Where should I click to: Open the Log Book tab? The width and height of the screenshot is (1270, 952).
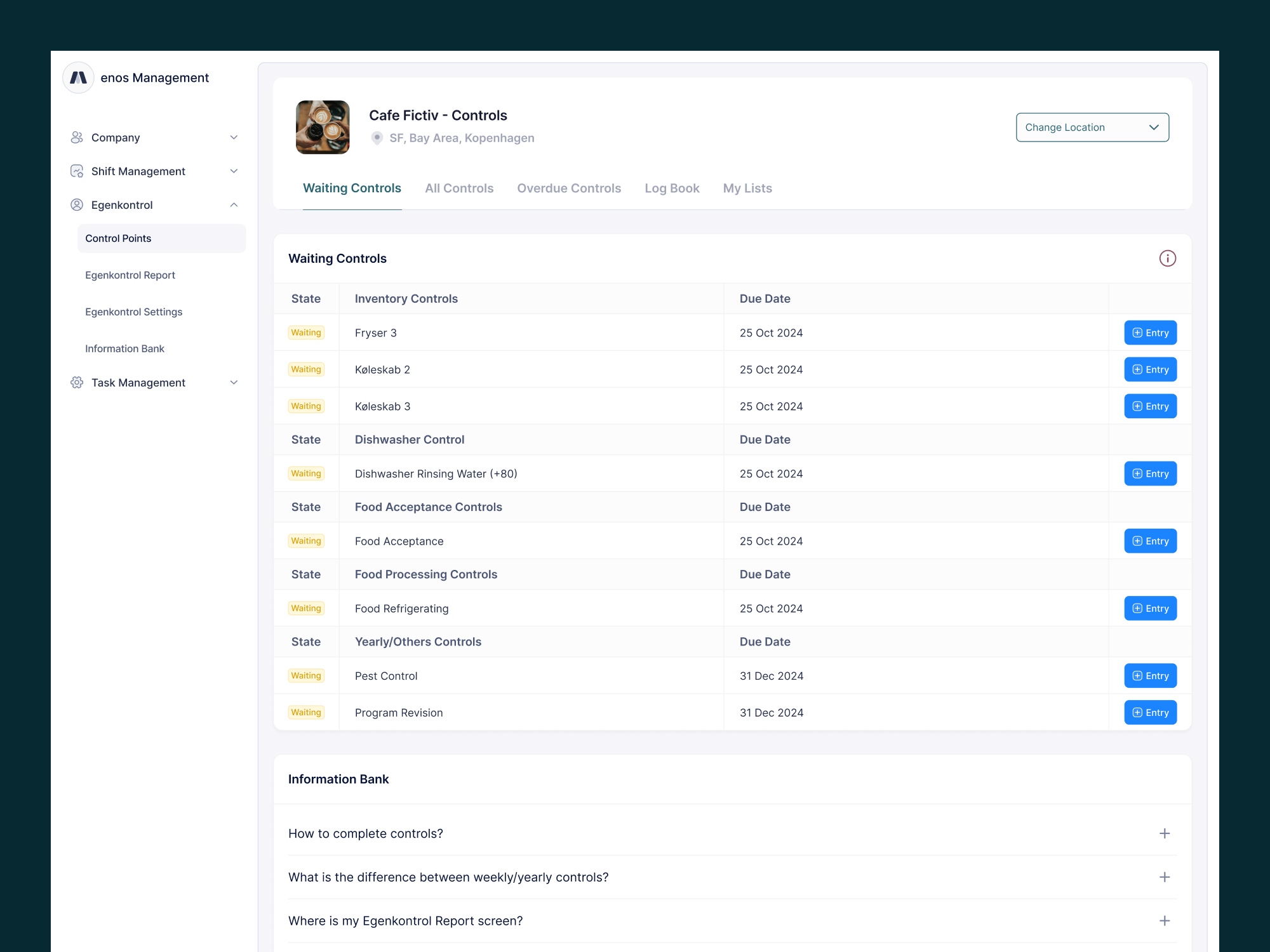click(672, 188)
